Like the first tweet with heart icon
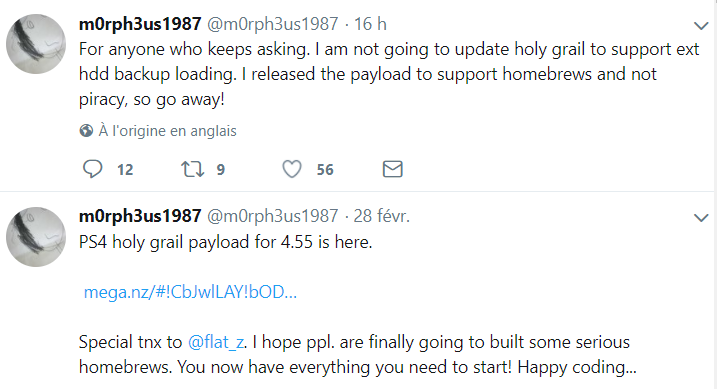The width and height of the screenshot is (717, 389). [x=292, y=169]
